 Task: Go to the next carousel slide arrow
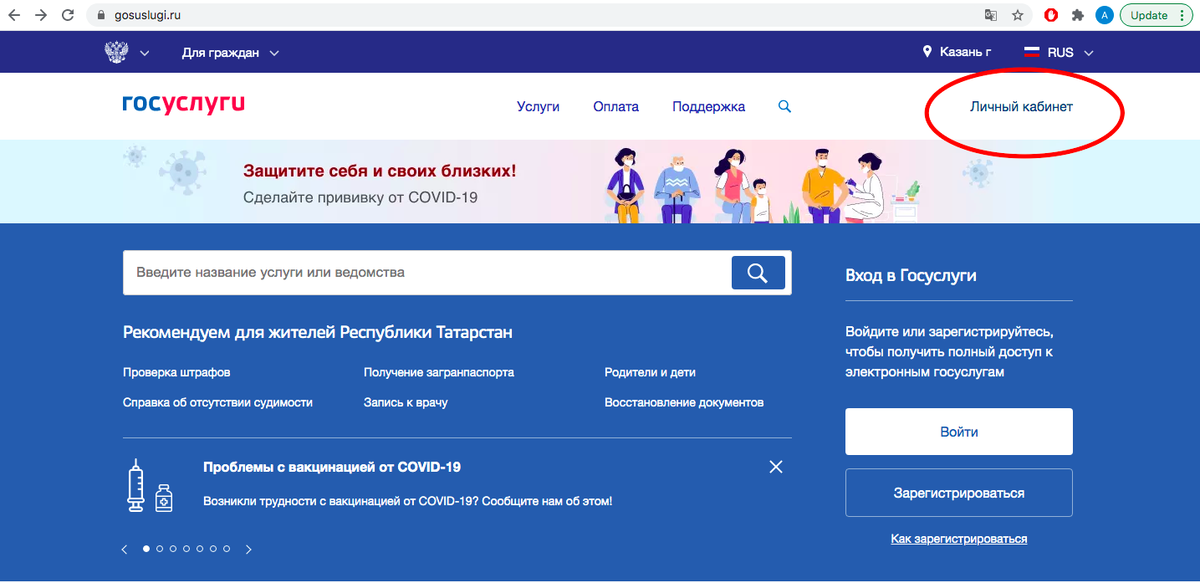249,549
